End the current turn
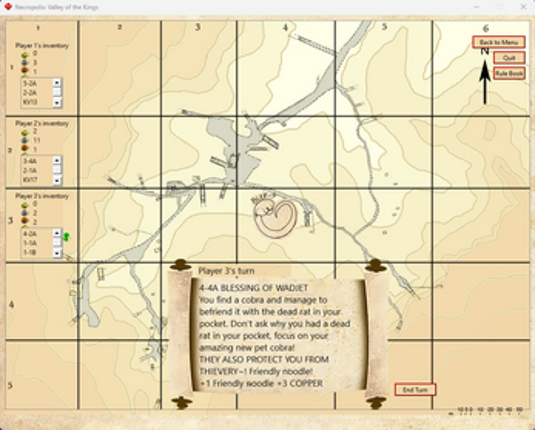Screen dimensions: 535x430 pos(415,390)
